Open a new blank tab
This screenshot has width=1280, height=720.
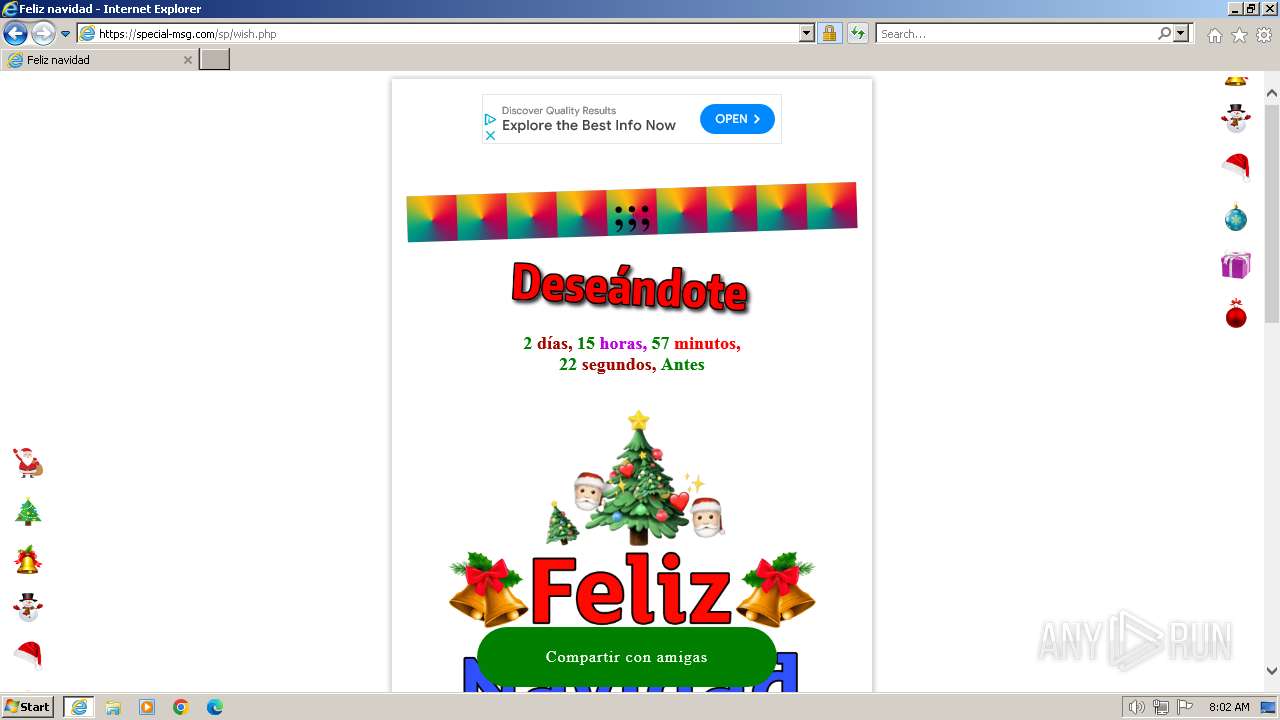215,60
